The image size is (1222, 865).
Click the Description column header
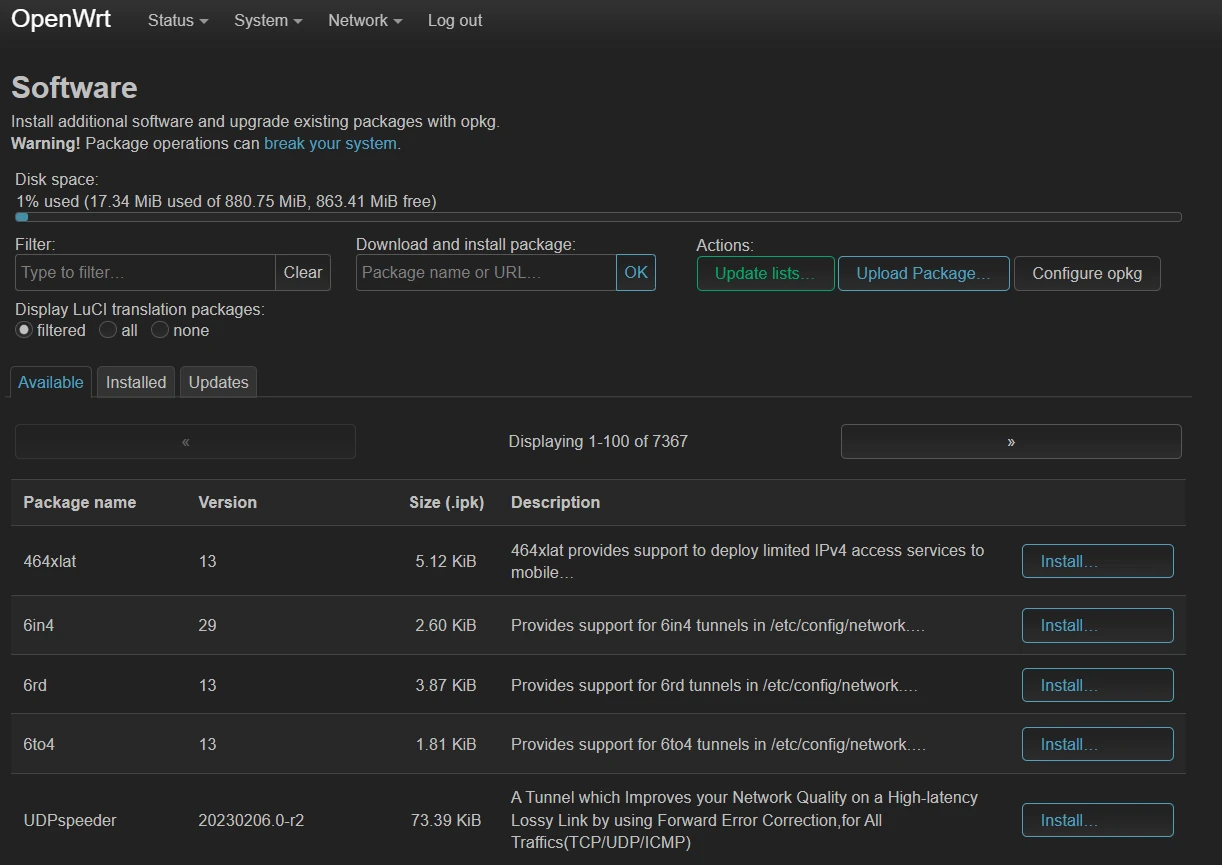coord(556,502)
